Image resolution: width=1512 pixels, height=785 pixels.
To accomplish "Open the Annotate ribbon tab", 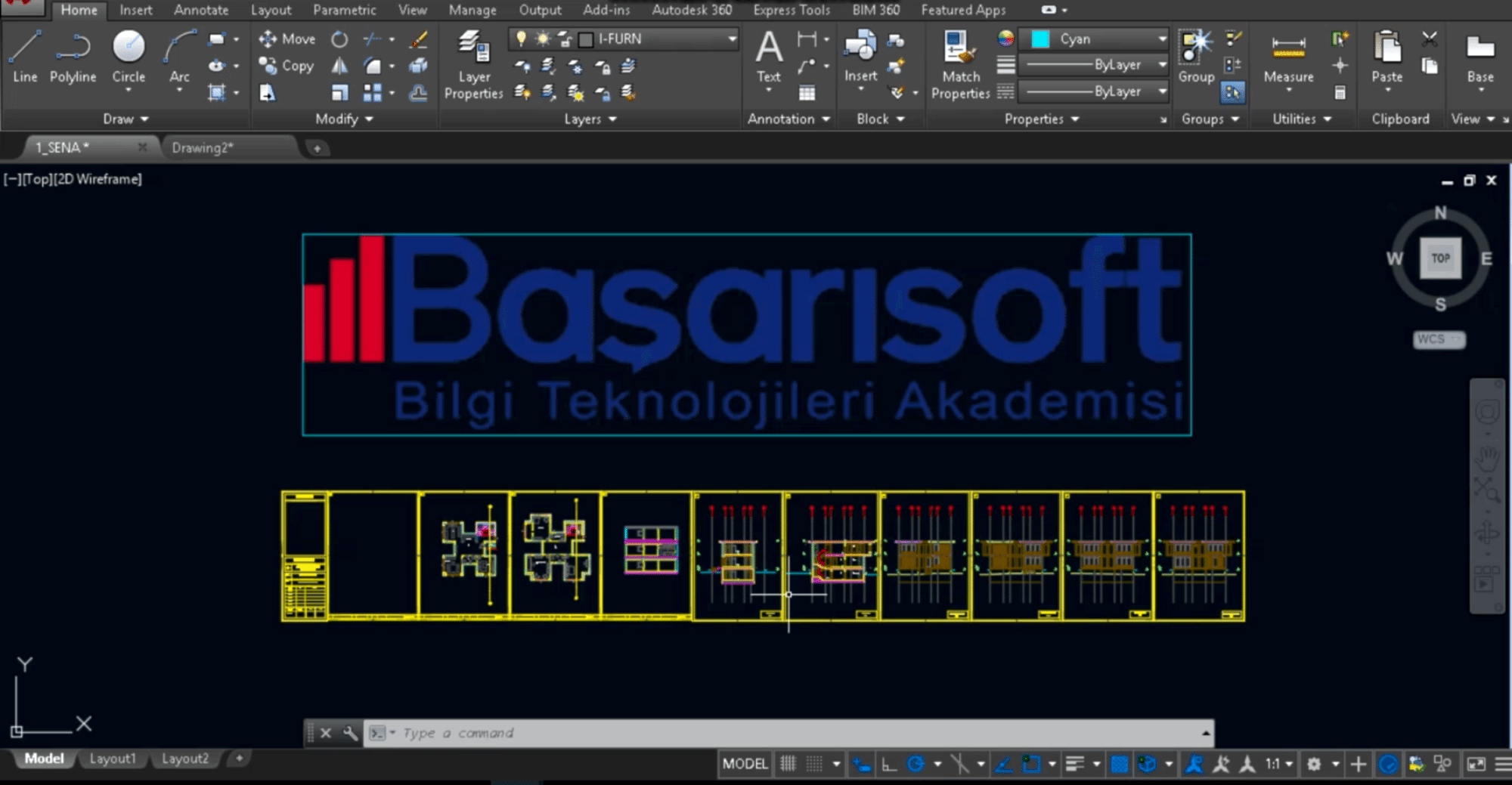I will 201,10.
